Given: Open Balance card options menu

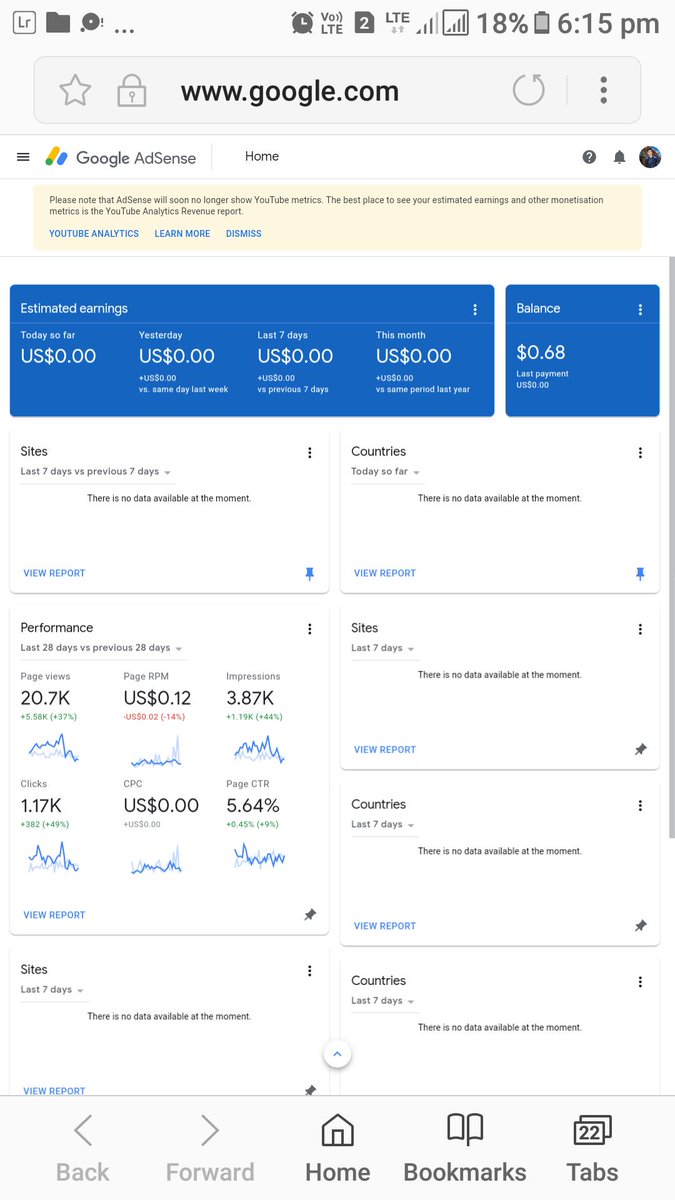Looking at the screenshot, I should tap(641, 310).
